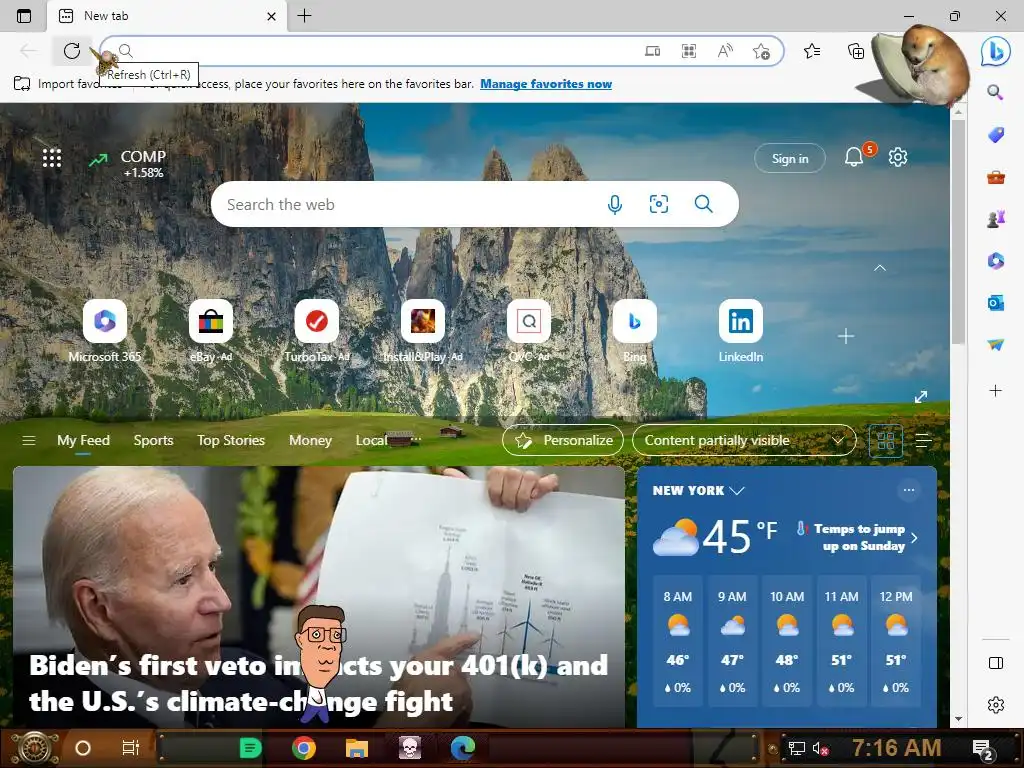This screenshot has width=1024, height=768.
Task: Click Manage favorites now link
Action: point(546,84)
